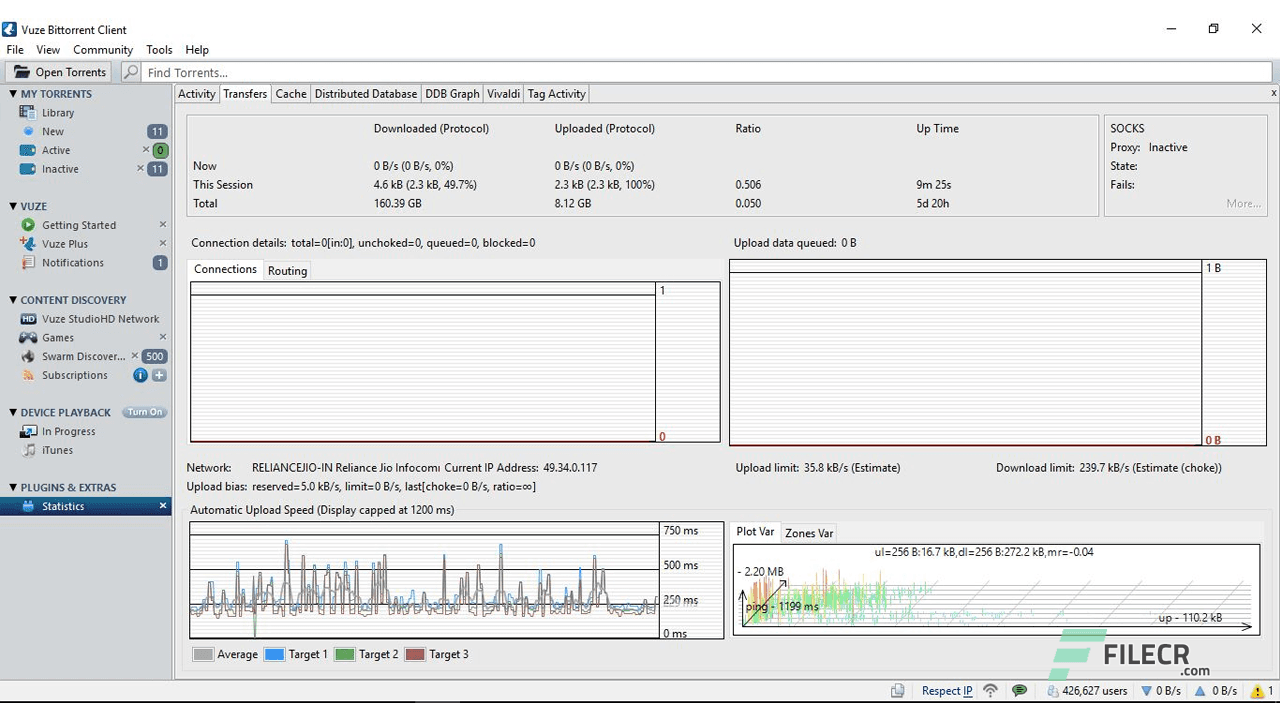The image size is (1280, 720).
Task: Open the Tools menu
Action: pos(159,49)
